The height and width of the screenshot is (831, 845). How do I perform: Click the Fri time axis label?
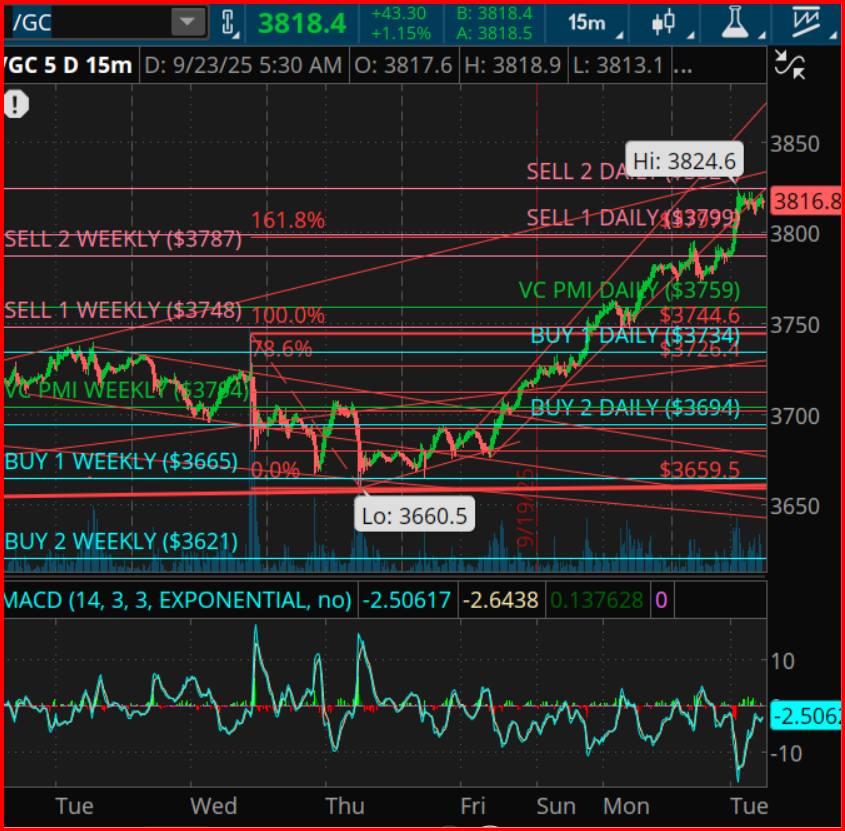click(473, 806)
